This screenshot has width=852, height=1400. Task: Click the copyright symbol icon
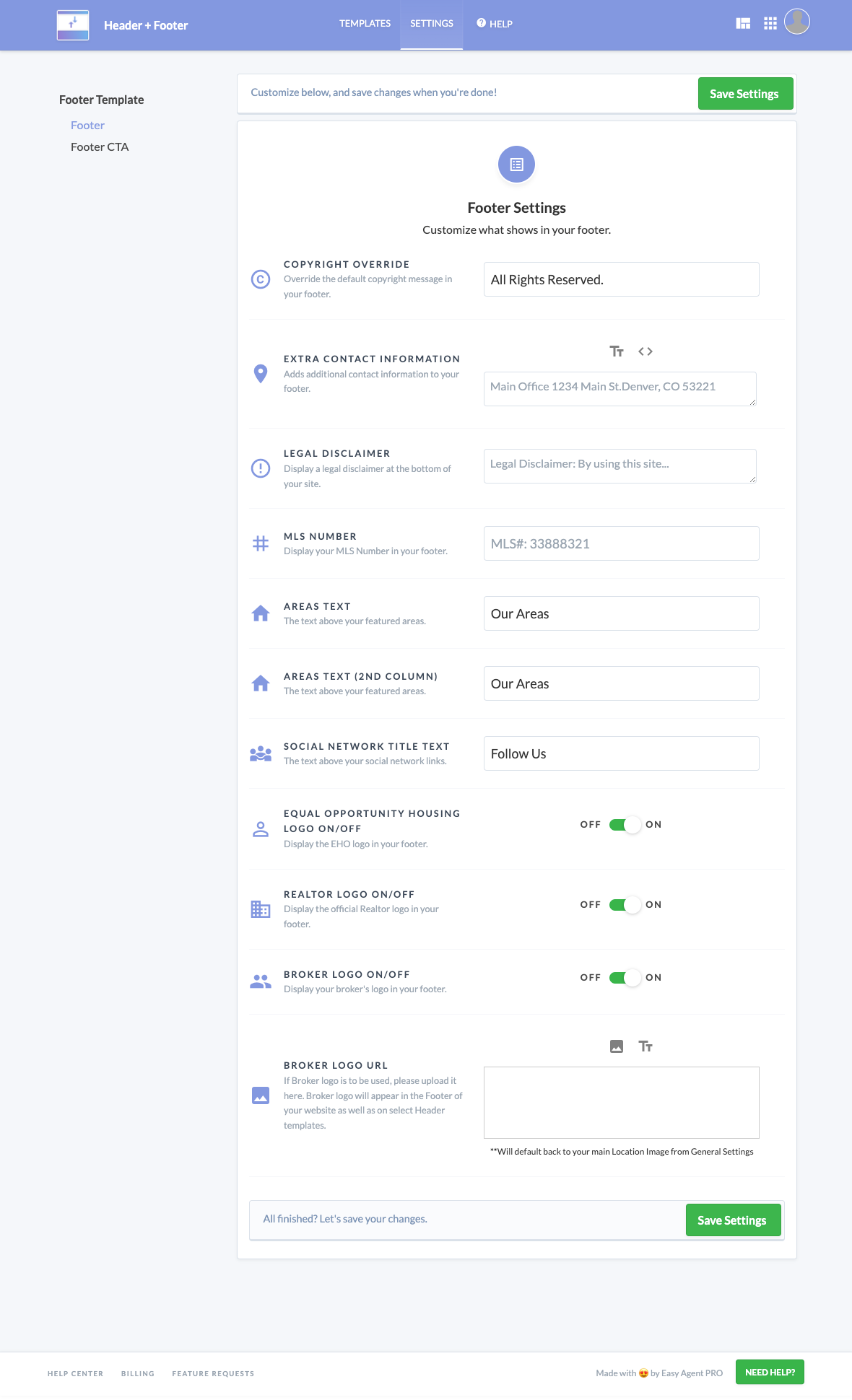click(261, 279)
